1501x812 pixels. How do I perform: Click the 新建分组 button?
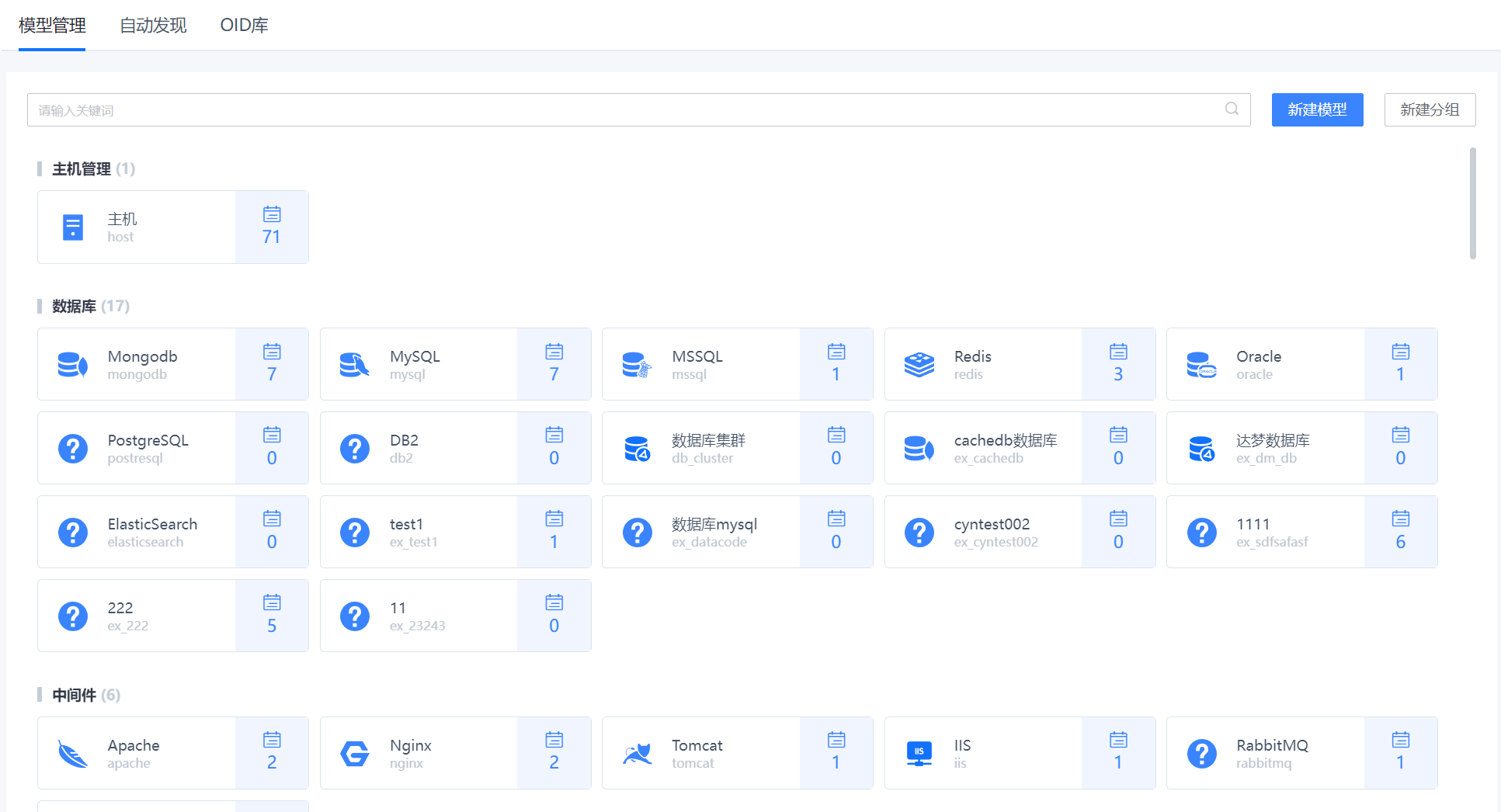pyautogui.click(x=1430, y=109)
